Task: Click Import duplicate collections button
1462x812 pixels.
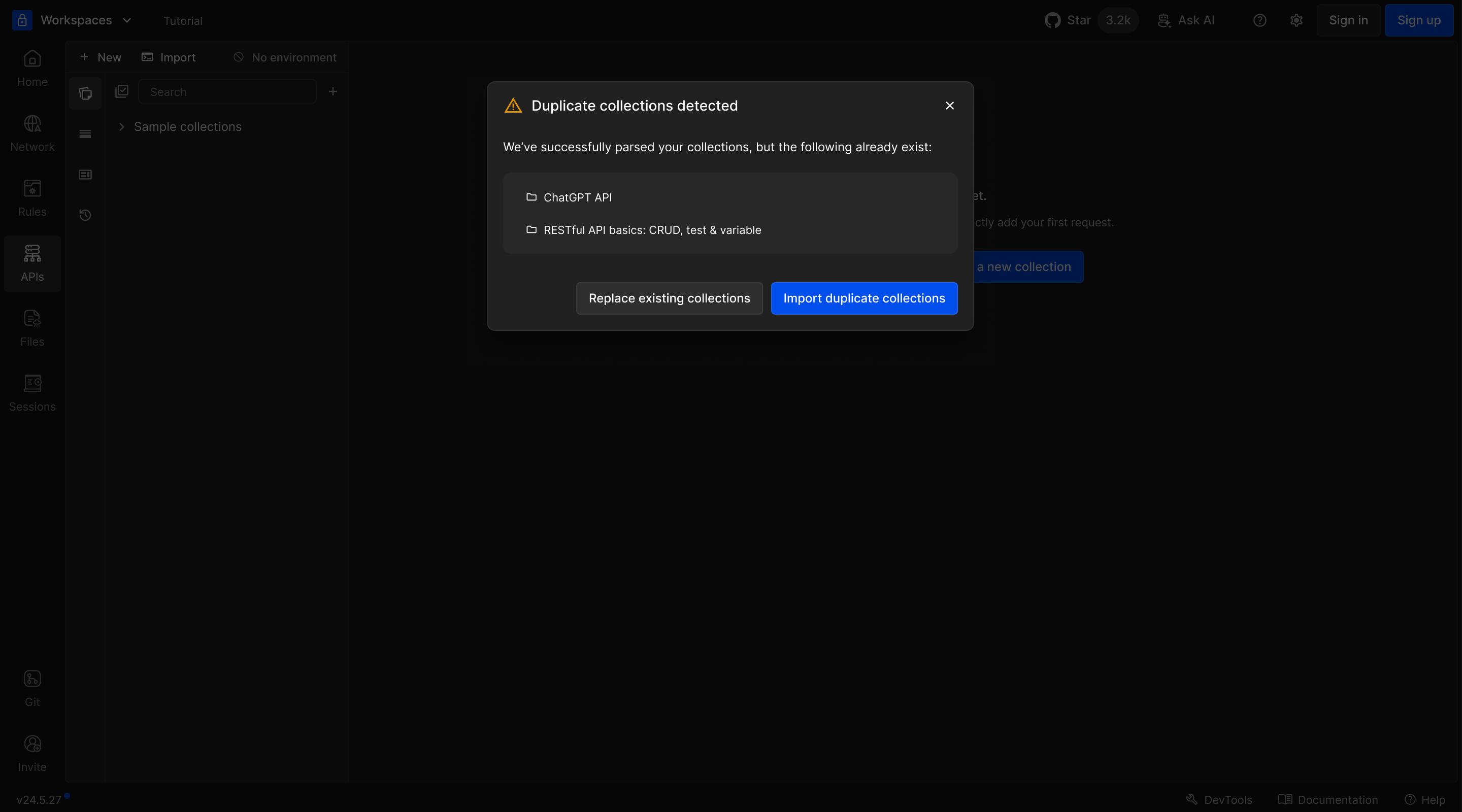Action: click(x=864, y=298)
